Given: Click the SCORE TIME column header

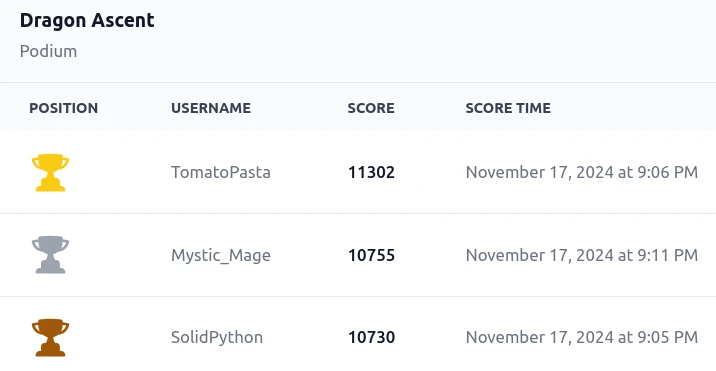Looking at the screenshot, I should pyautogui.click(x=508, y=108).
